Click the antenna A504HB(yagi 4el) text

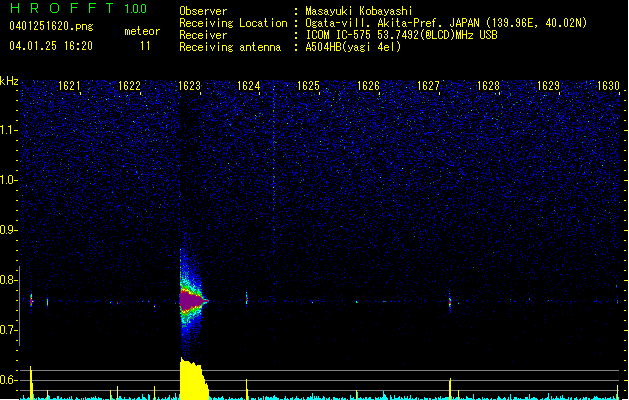click(x=353, y=47)
